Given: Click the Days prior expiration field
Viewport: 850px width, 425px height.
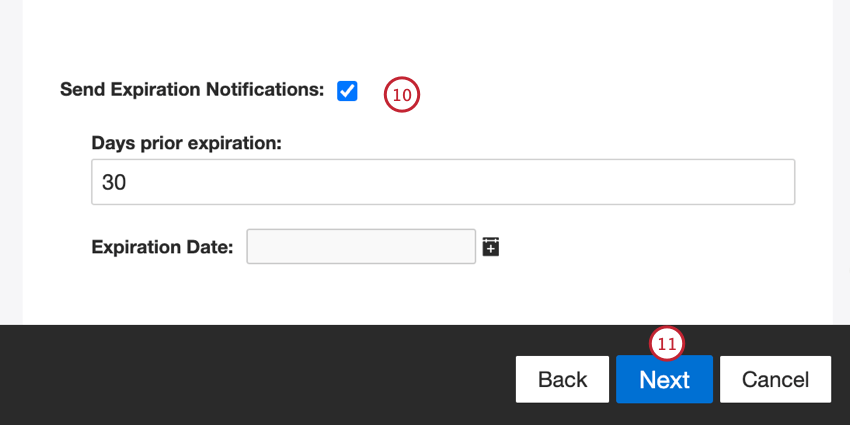Looking at the screenshot, I should (x=442, y=182).
